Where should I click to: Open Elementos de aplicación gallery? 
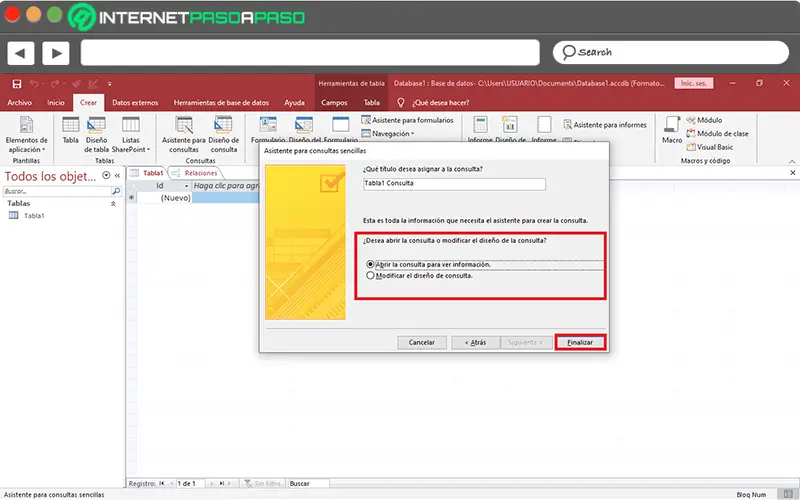coord(27,134)
